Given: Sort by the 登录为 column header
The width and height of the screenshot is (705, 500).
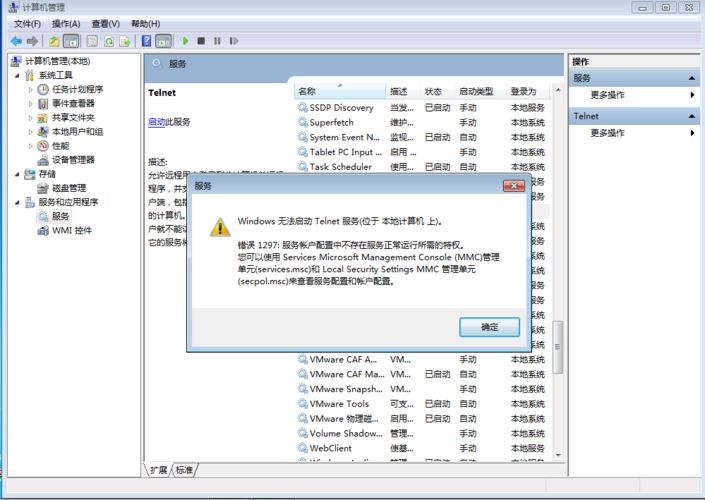Looking at the screenshot, I should 528,91.
